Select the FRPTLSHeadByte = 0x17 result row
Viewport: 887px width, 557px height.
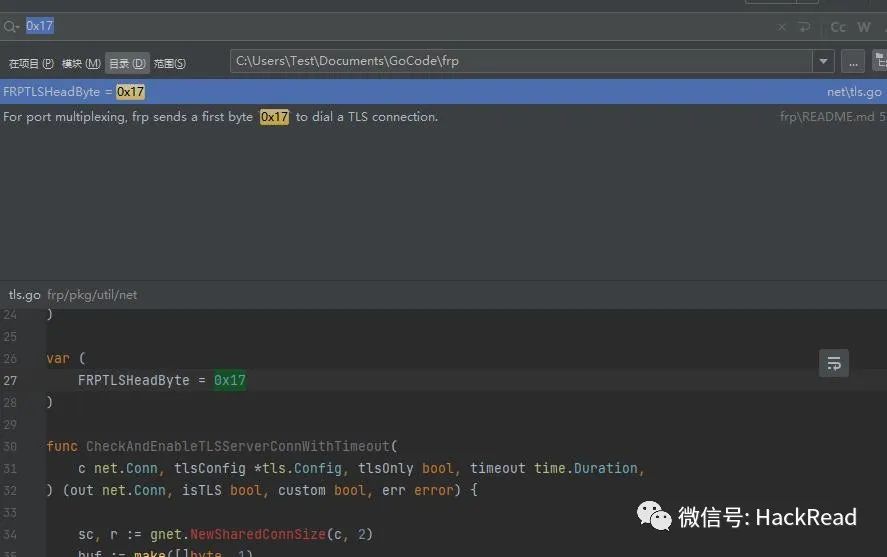point(444,92)
